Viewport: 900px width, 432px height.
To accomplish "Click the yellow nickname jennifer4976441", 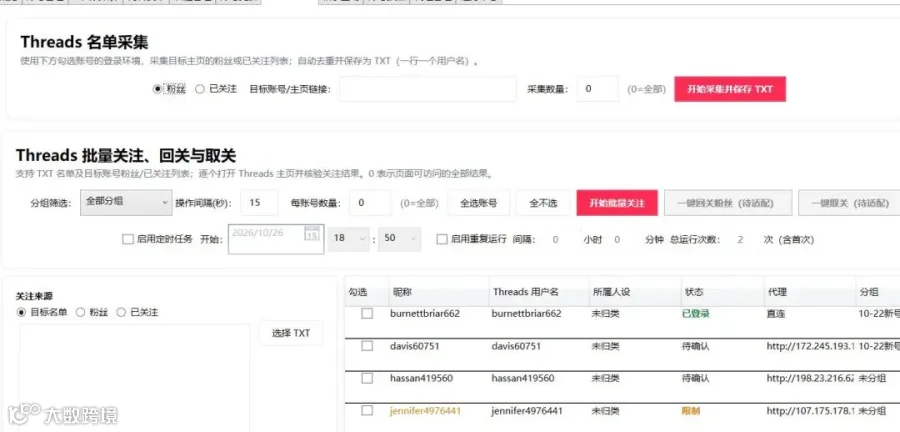I will click(425, 411).
